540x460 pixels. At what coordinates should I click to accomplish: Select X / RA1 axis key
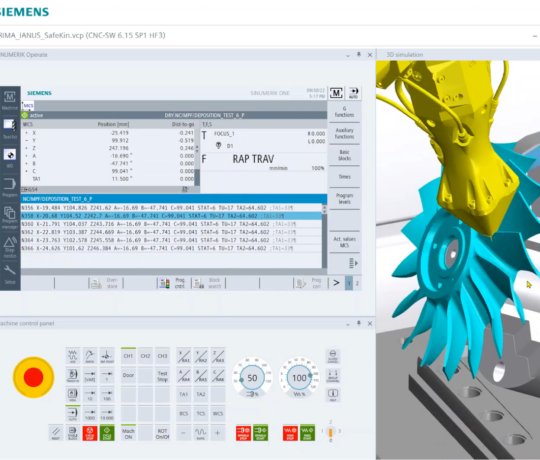tap(184, 356)
